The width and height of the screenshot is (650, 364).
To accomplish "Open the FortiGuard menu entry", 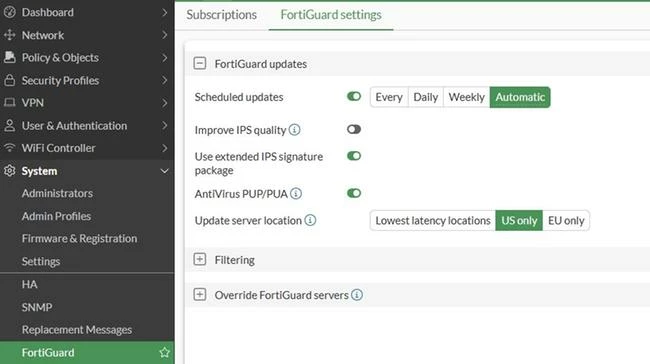I will (87, 352).
